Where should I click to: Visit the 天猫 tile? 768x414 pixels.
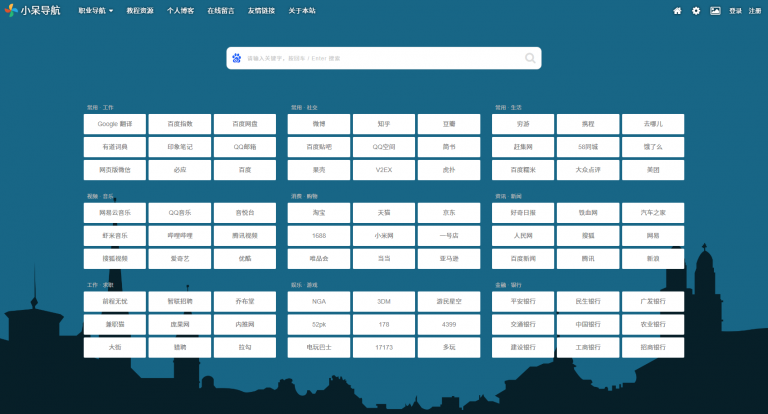point(384,213)
